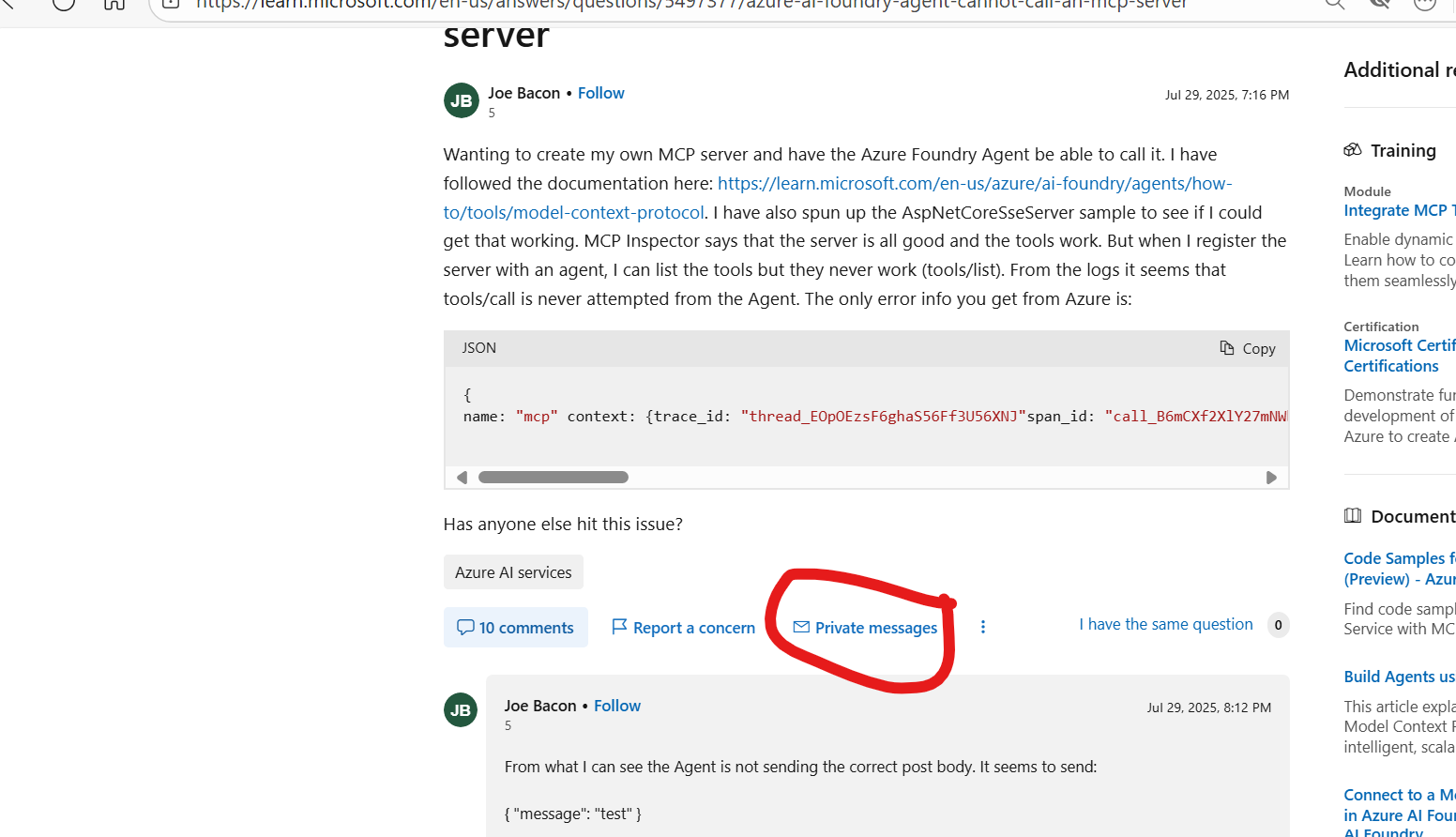Open Private messages

coord(865,628)
